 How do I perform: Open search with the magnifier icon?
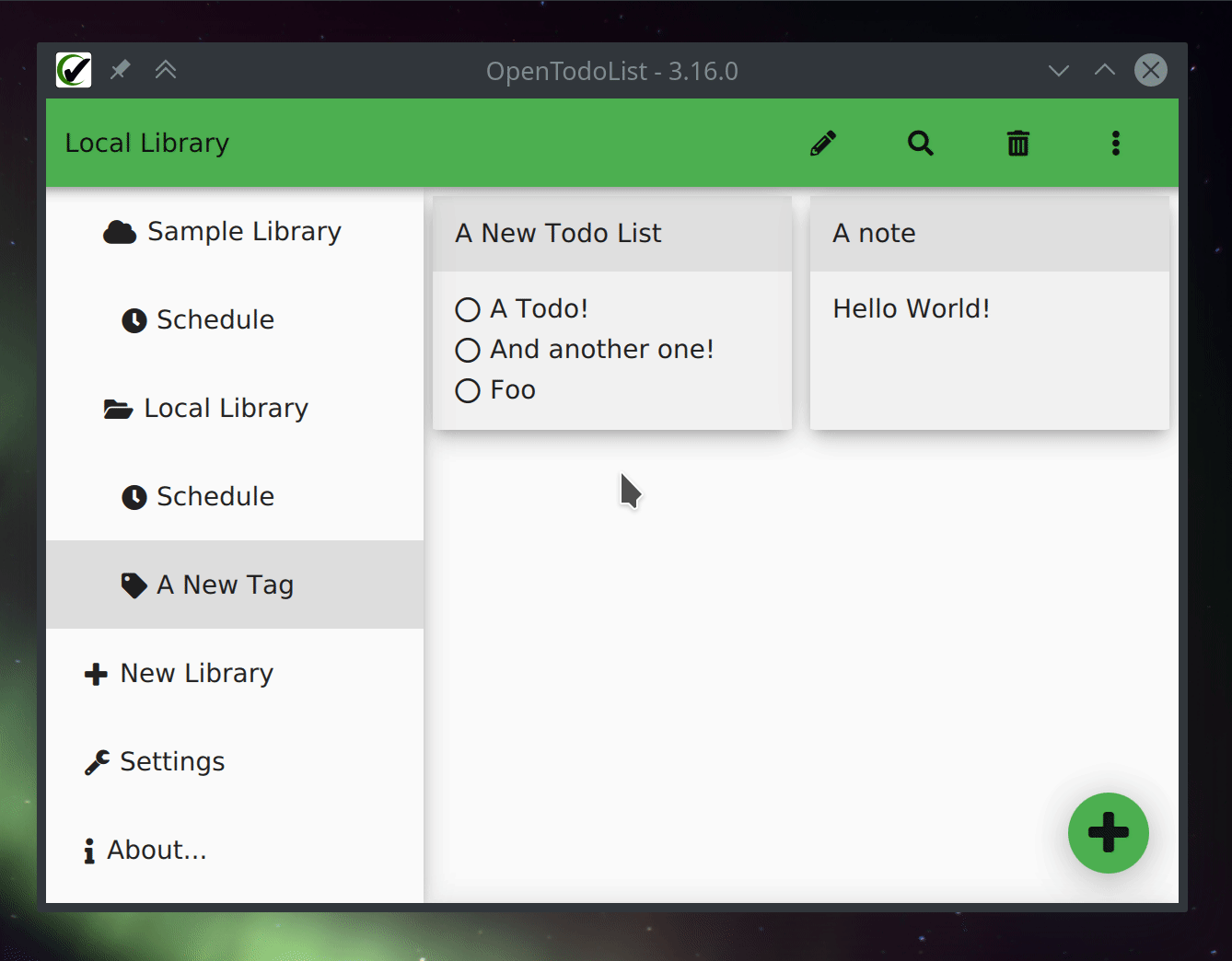click(921, 144)
